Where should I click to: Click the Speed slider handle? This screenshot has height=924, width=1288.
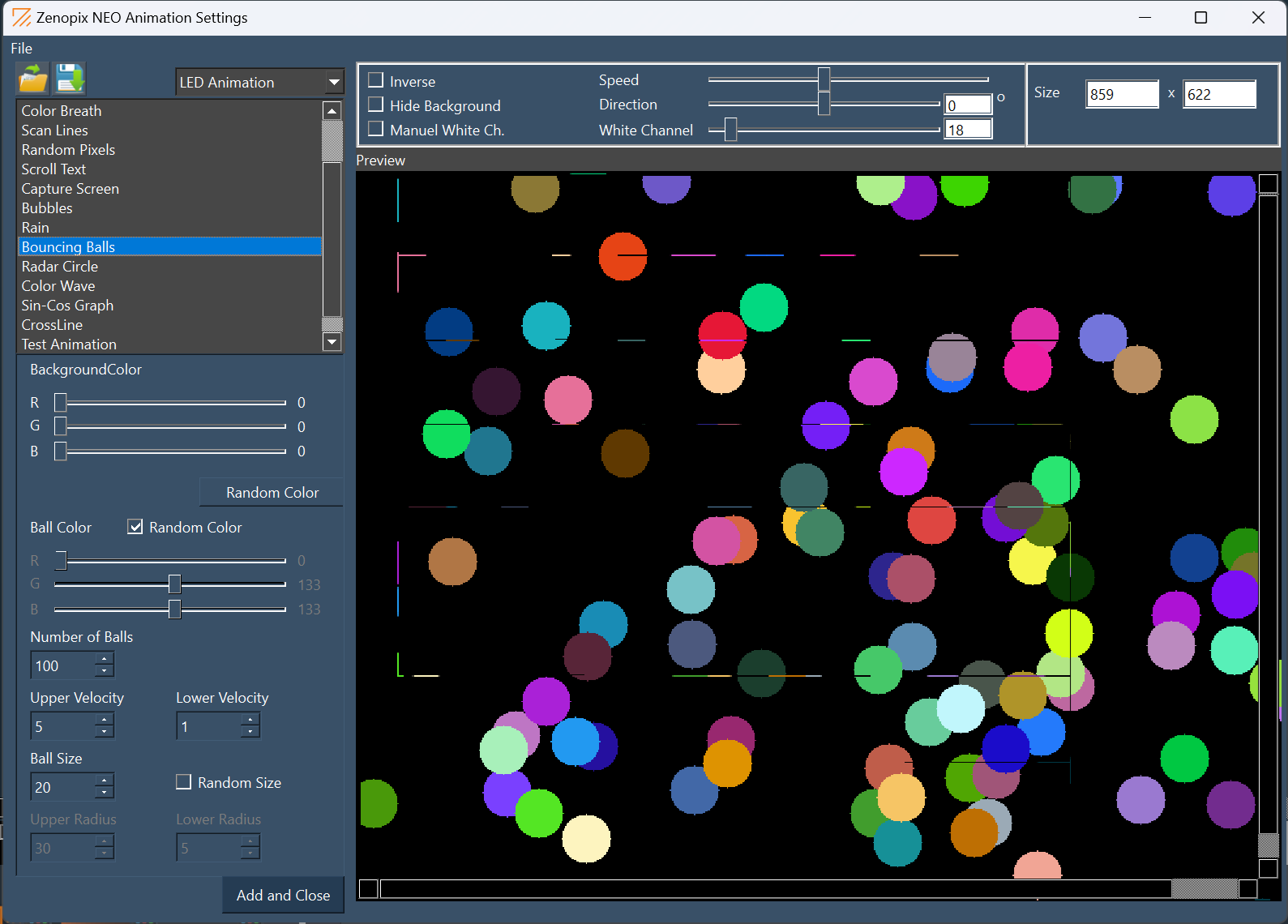(x=824, y=79)
